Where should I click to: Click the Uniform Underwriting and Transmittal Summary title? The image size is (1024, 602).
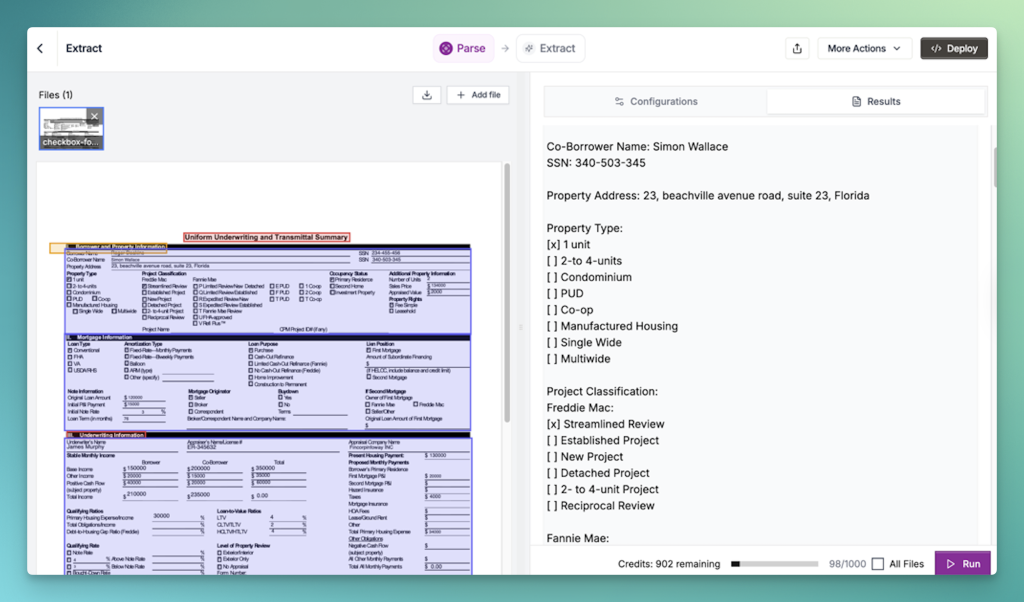pyautogui.click(x=266, y=237)
